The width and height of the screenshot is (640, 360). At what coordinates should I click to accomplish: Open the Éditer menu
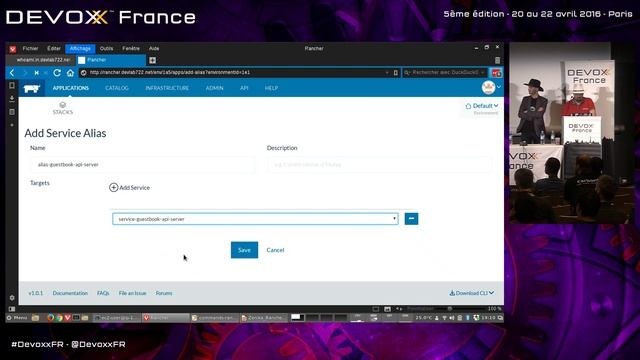[x=53, y=49]
